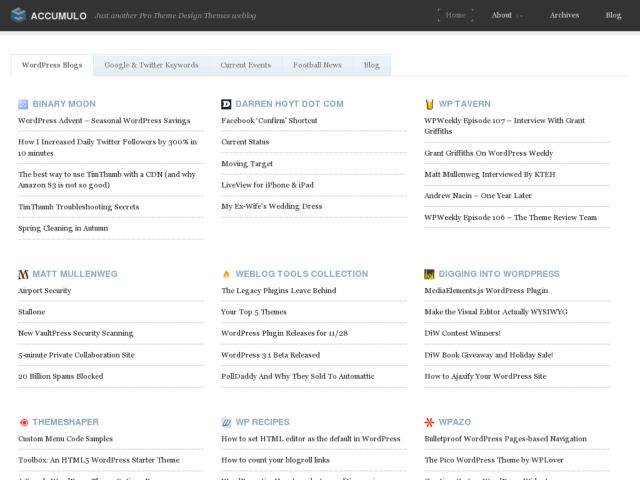Open 'Airport Security' post
Image resolution: width=640 pixels, height=480 pixels.
(x=44, y=291)
